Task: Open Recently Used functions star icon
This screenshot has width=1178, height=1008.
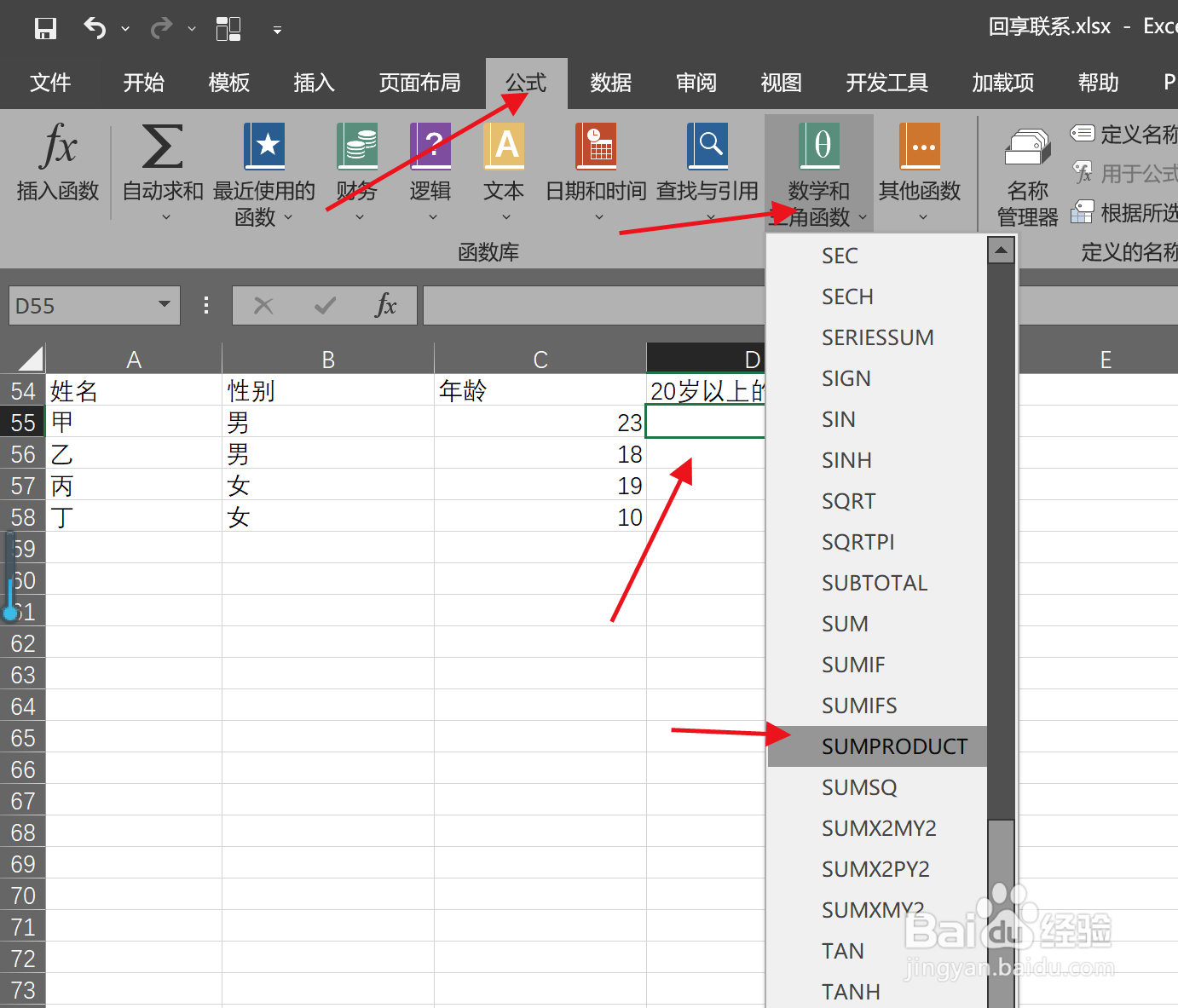Action: [x=264, y=146]
